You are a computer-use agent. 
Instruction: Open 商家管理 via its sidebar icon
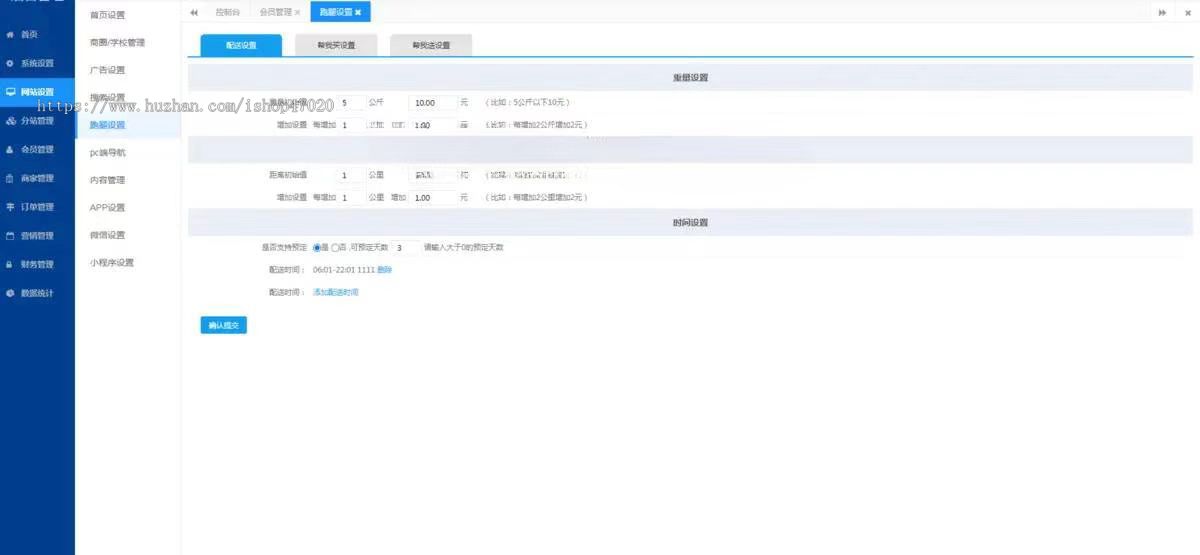click(10, 178)
